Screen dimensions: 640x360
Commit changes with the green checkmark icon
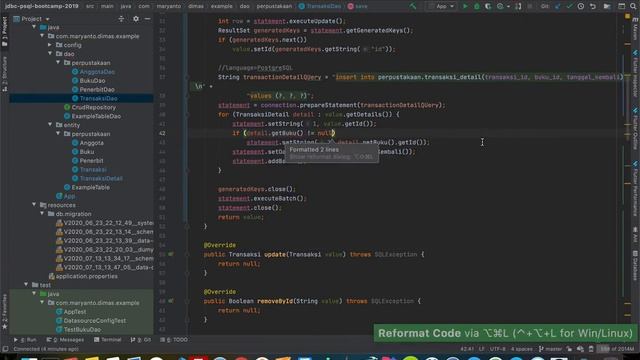(569, 6)
